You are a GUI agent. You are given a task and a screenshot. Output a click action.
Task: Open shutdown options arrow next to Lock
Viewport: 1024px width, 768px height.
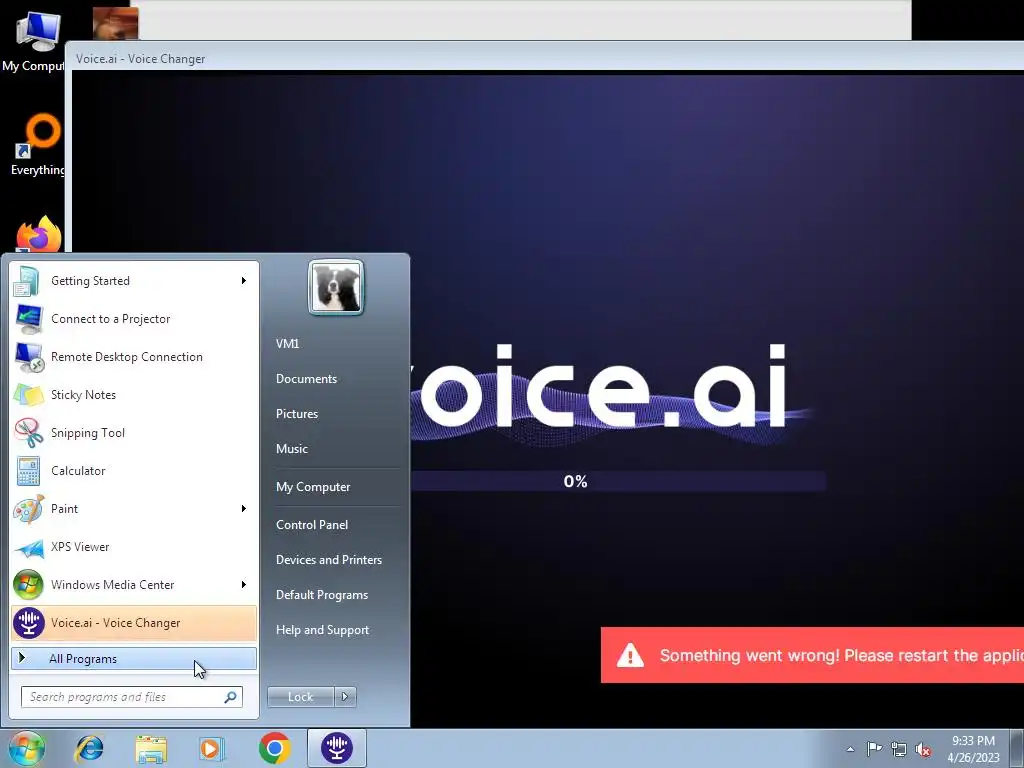pos(345,697)
